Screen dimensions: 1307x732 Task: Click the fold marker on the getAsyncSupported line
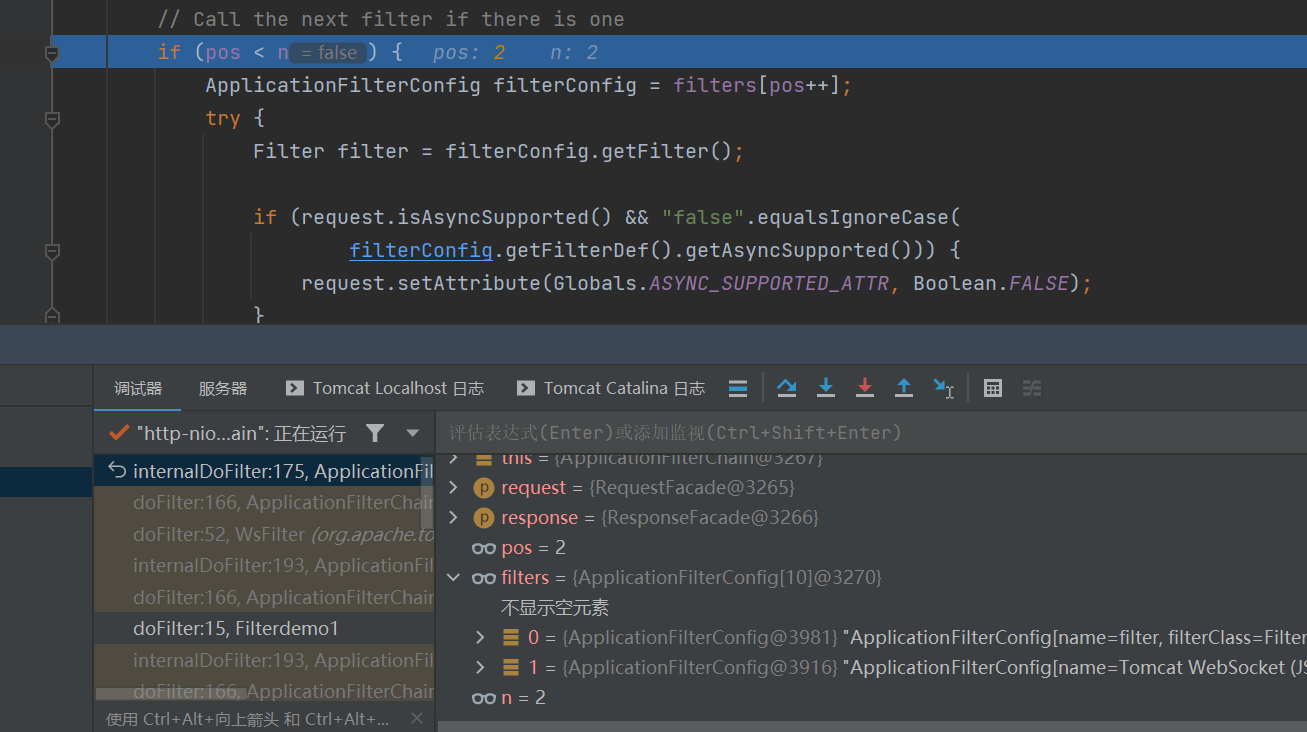click(52, 251)
